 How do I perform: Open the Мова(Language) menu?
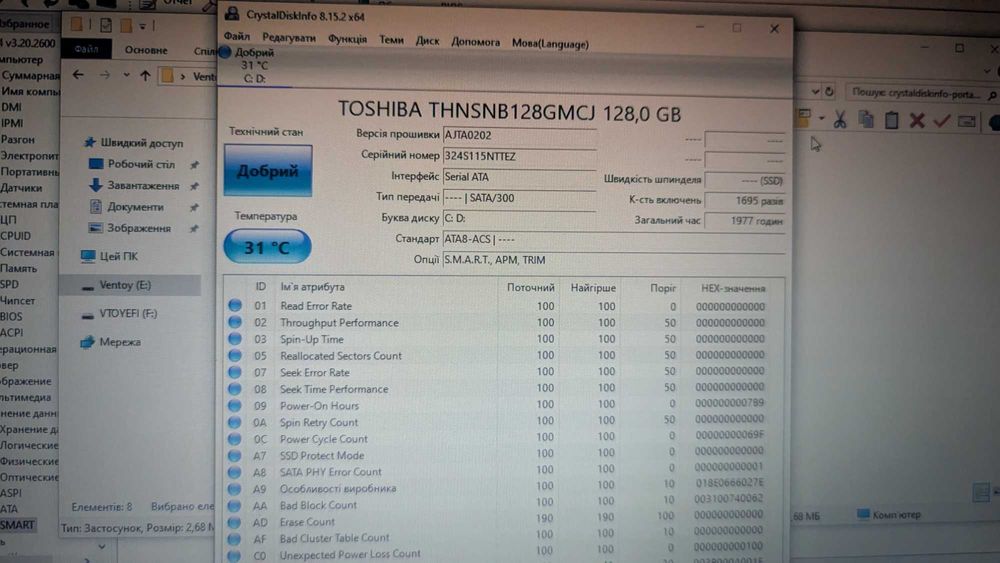click(550, 44)
